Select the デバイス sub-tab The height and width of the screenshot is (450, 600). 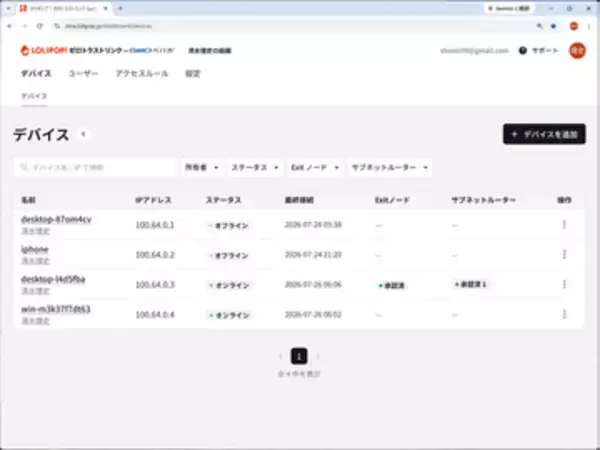34,96
